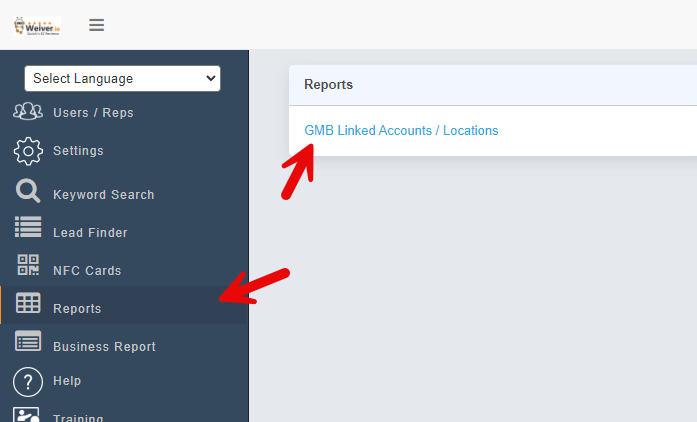Click the table grid icon beside Reports

click(x=28, y=304)
